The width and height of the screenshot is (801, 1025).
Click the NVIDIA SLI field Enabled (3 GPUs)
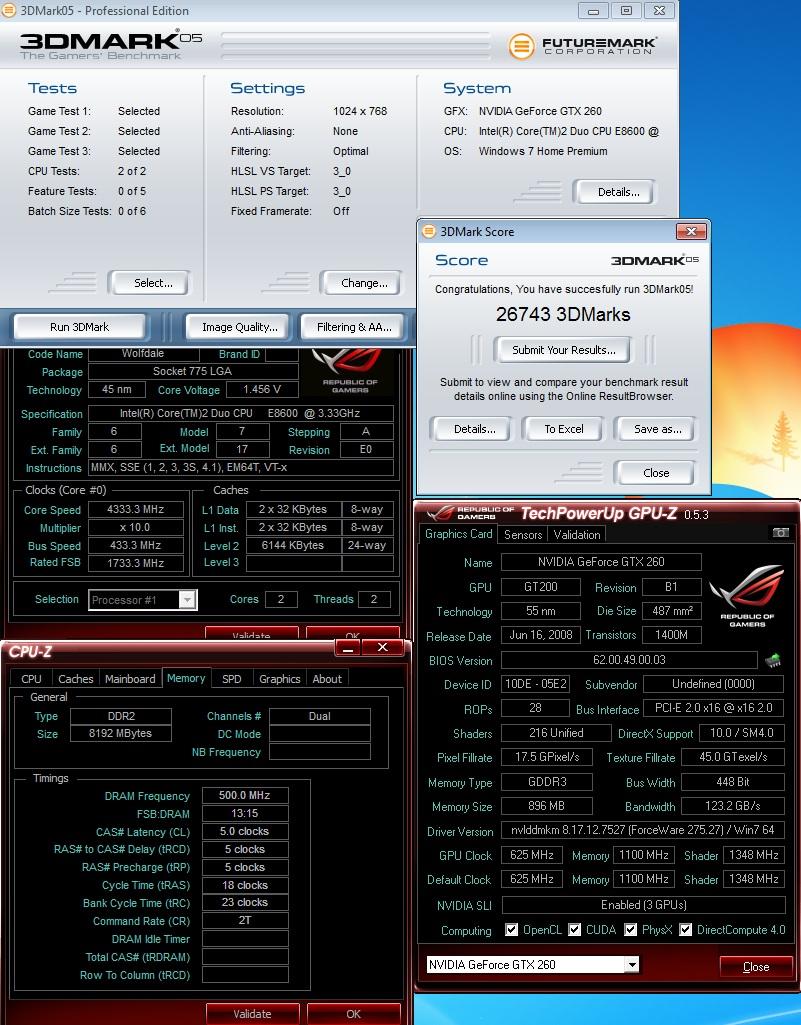(x=643, y=905)
